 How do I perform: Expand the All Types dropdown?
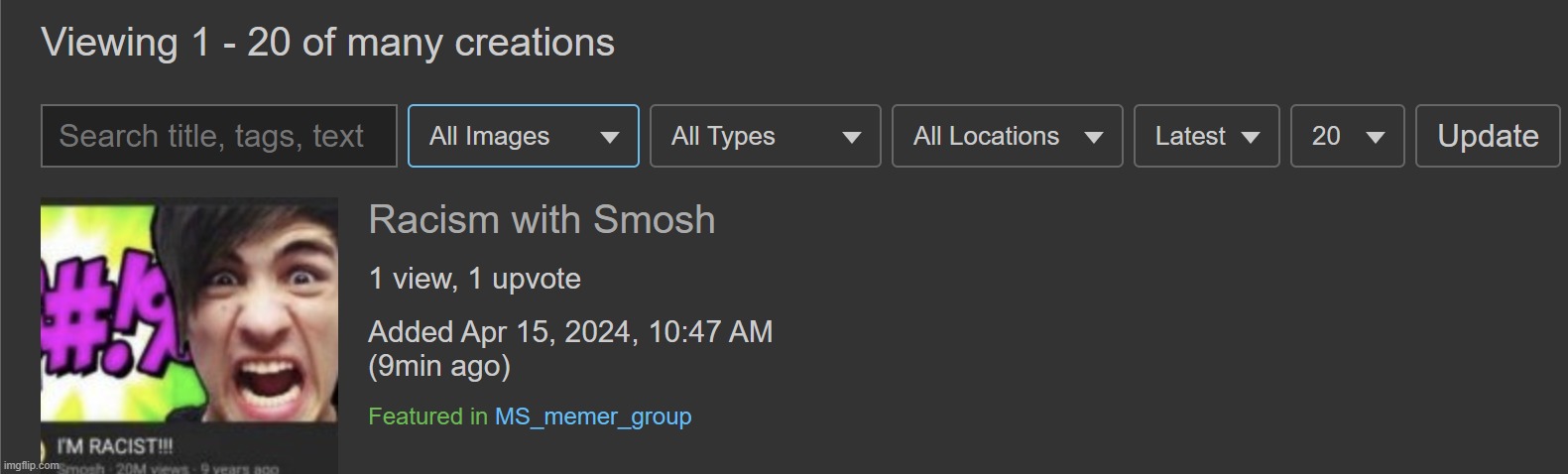point(765,136)
